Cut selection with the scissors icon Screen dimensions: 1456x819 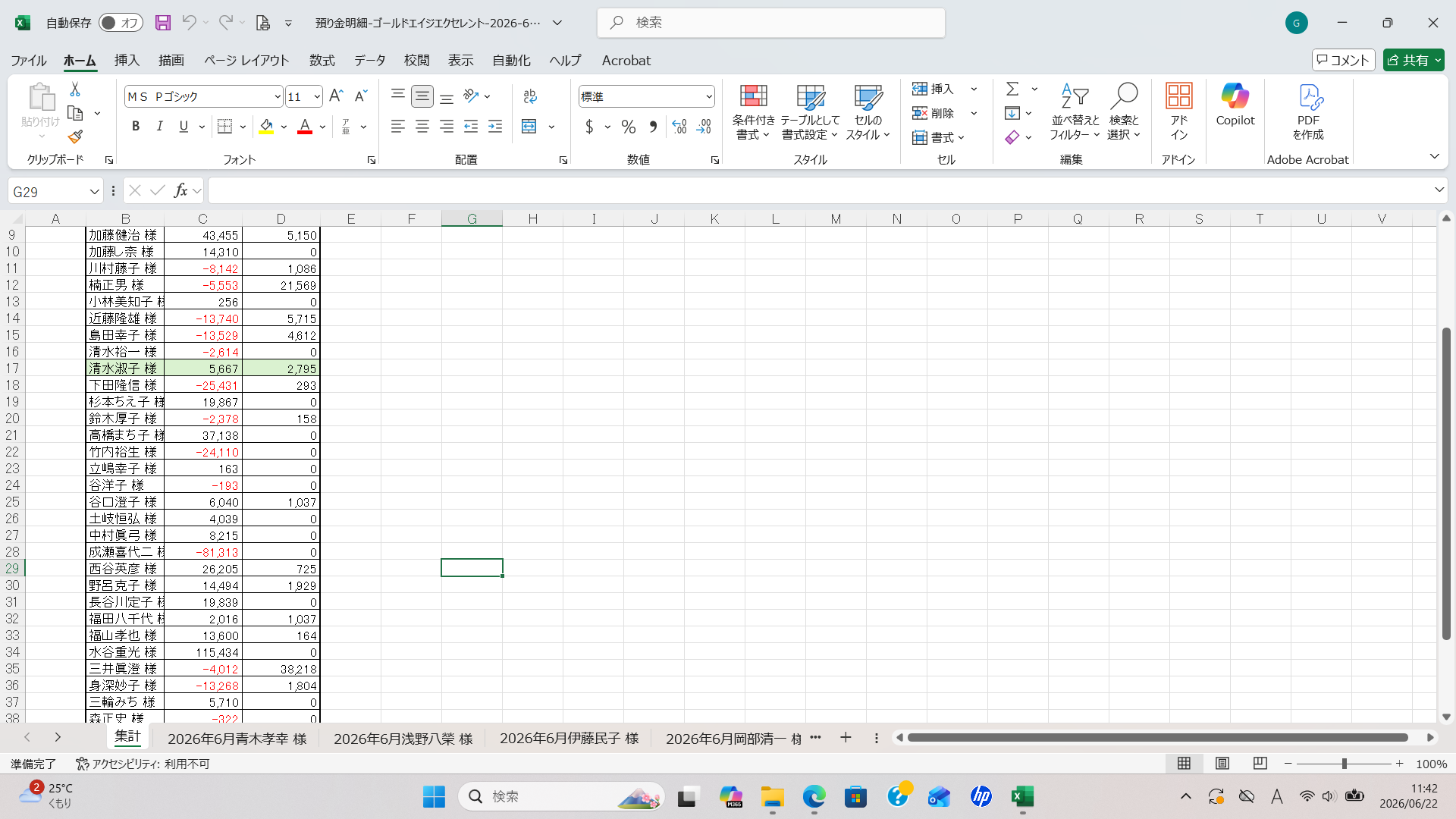point(75,89)
